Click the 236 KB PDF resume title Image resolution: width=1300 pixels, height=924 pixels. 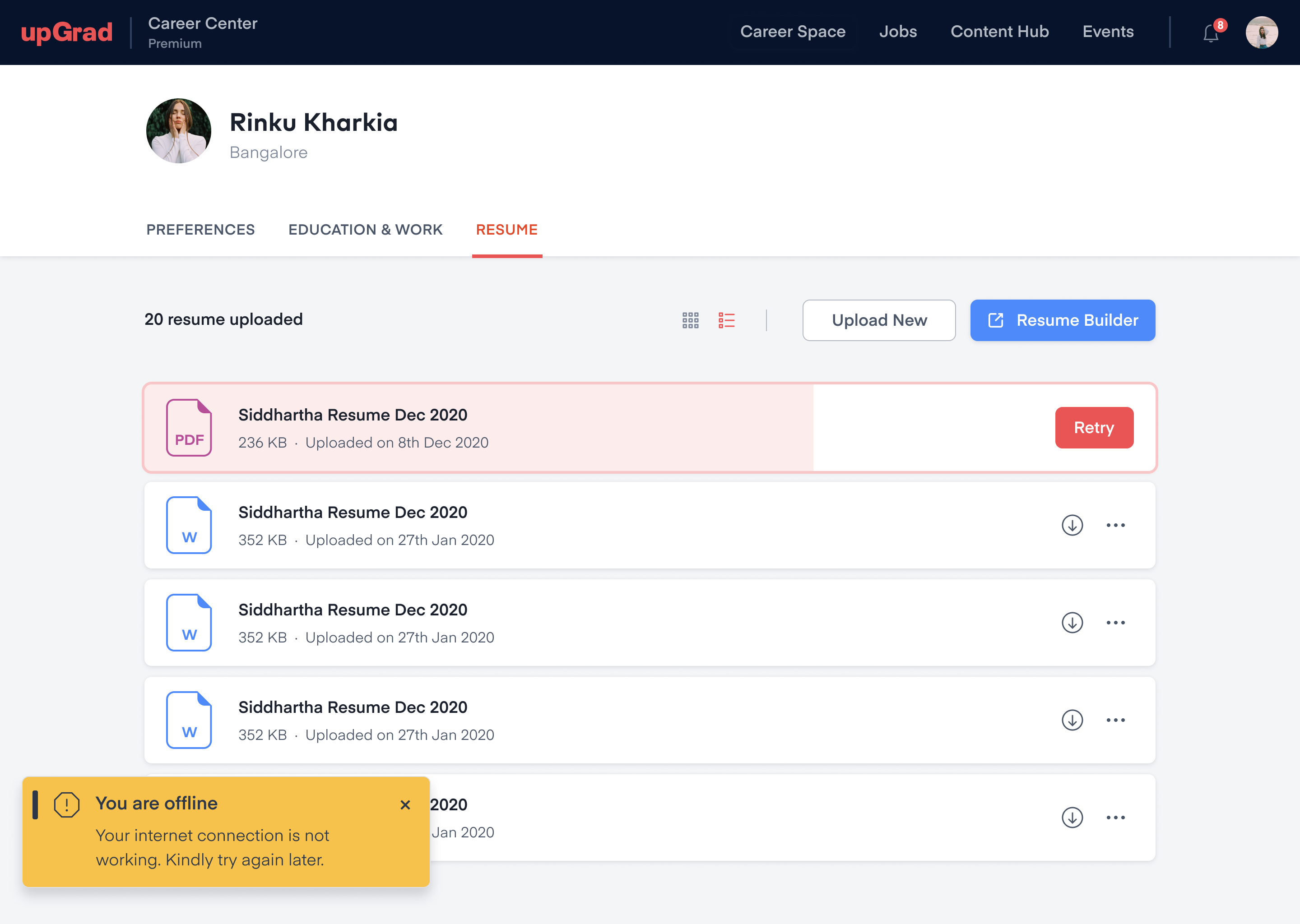click(353, 416)
